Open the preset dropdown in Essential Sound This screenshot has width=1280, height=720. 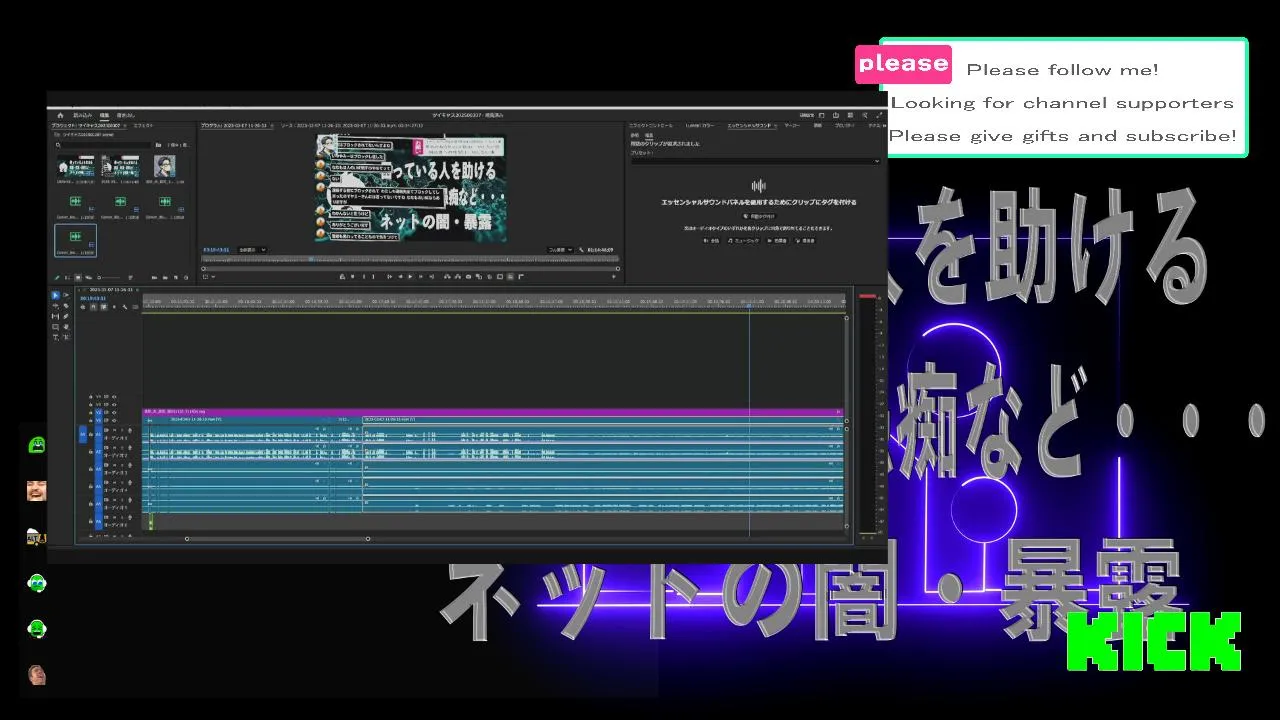tap(756, 161)
